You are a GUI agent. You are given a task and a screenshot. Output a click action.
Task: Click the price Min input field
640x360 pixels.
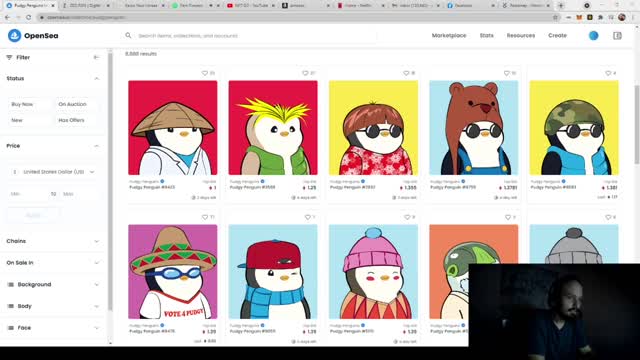[x=28, y=194]
